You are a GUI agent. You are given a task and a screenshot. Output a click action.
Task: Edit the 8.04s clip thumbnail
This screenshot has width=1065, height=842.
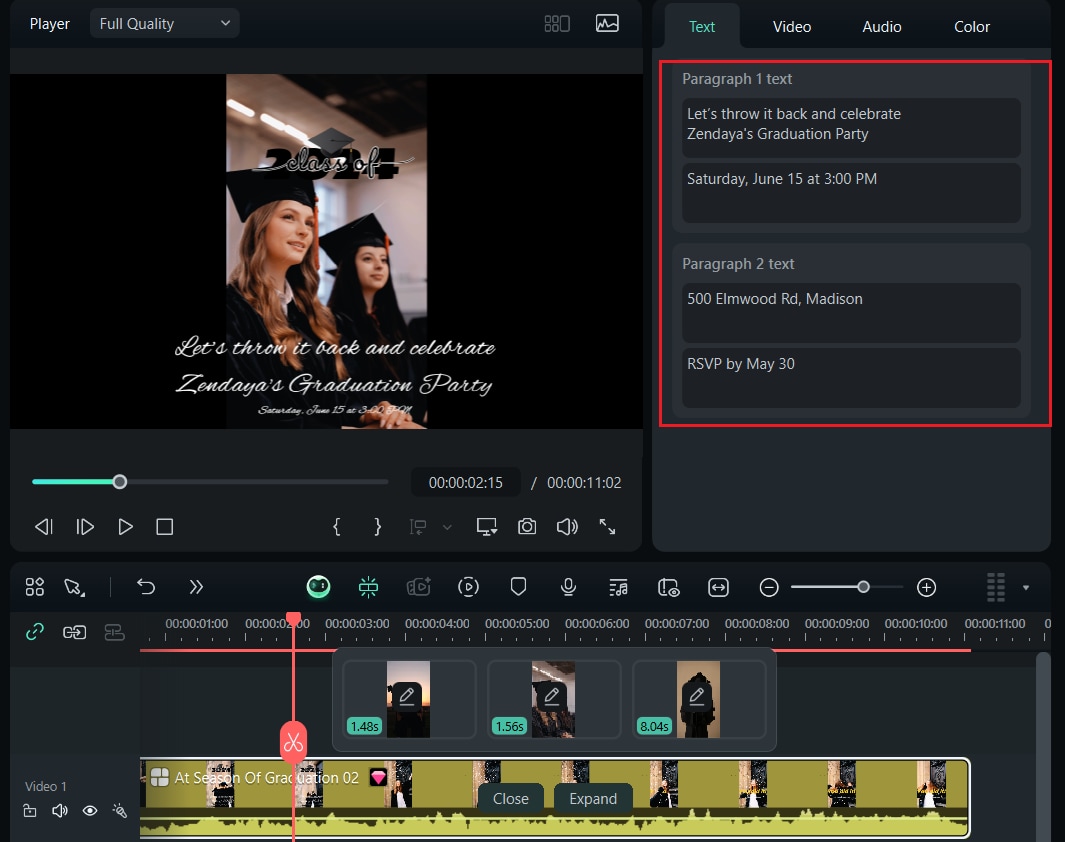click(x=698, y=699)
